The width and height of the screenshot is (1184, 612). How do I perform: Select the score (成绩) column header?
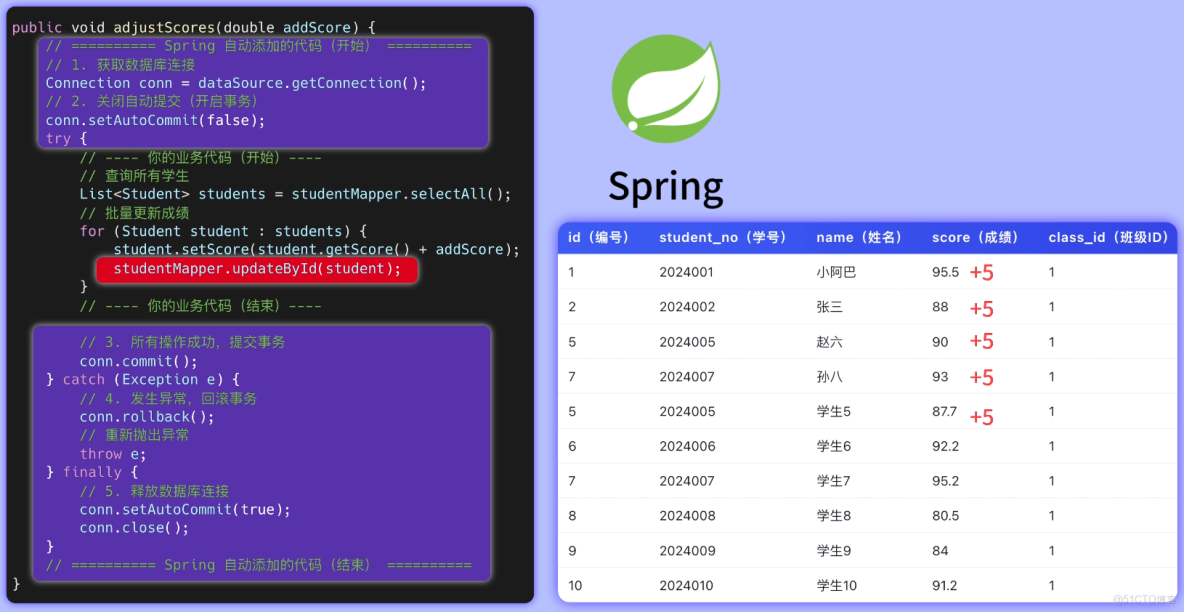pos(975,237)
